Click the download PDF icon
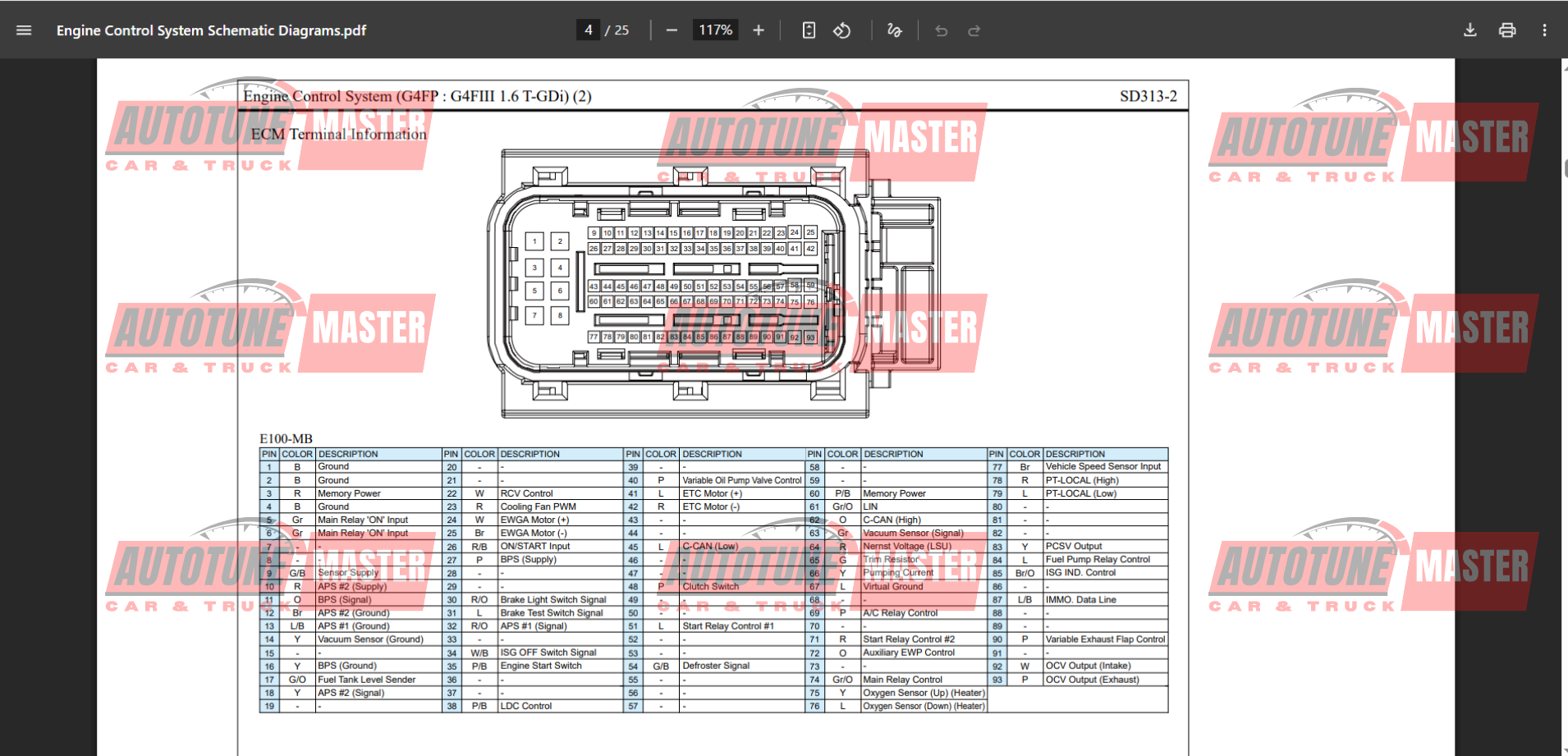Viewport: 1568px width, 756px height. (x=1469, y=30)
